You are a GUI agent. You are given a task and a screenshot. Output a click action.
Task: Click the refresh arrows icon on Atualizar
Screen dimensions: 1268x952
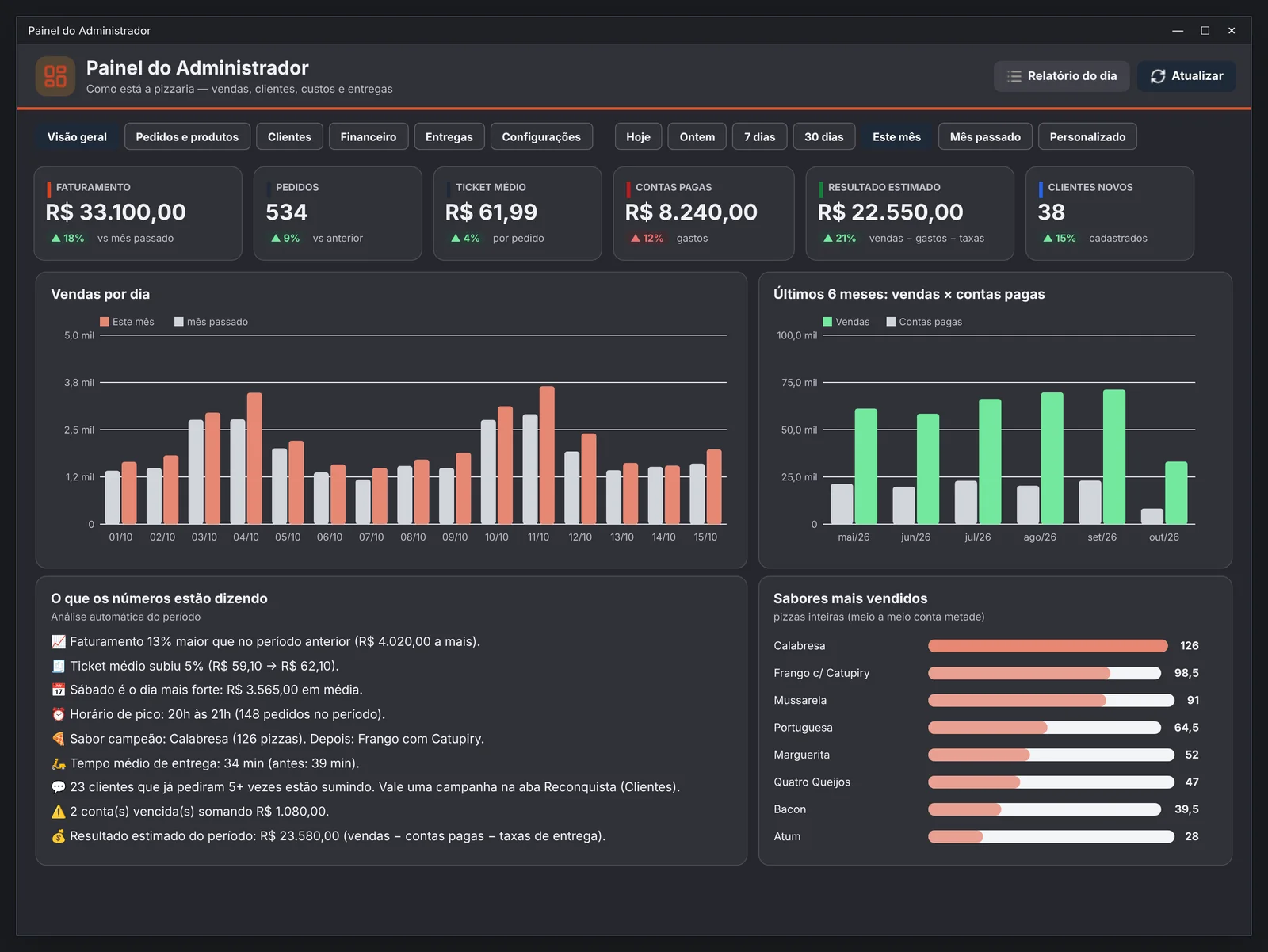1158,76
